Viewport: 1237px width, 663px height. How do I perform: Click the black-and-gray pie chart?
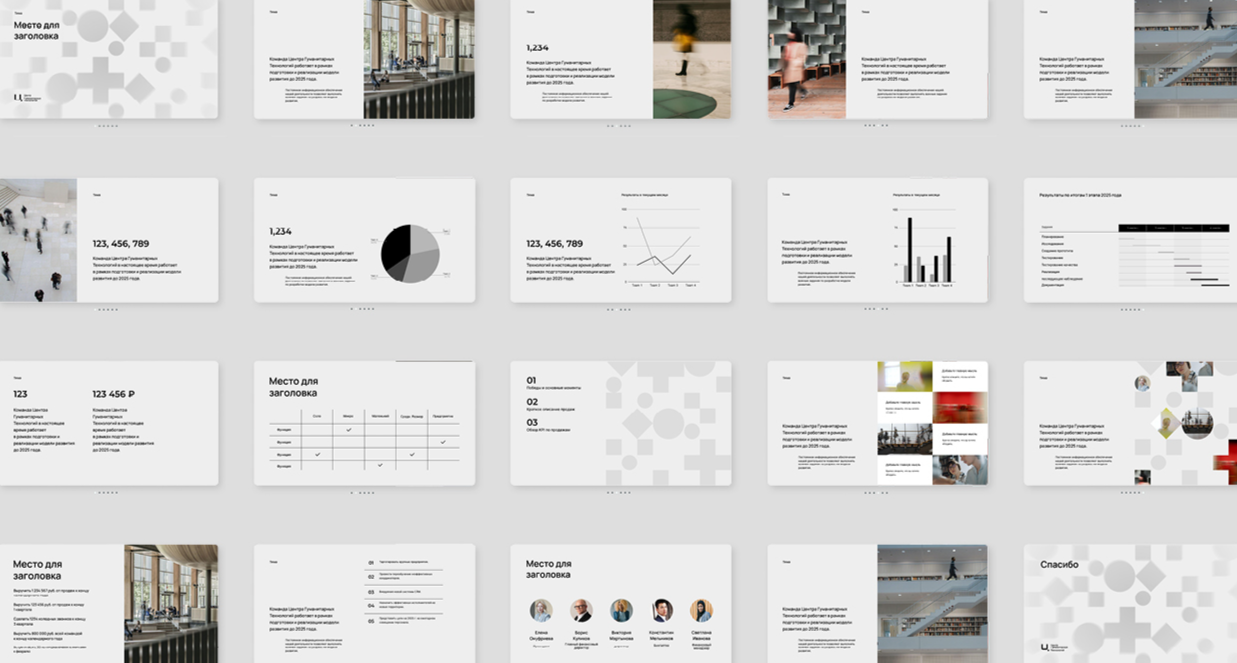pyautogui.click(x=410, y=253)
